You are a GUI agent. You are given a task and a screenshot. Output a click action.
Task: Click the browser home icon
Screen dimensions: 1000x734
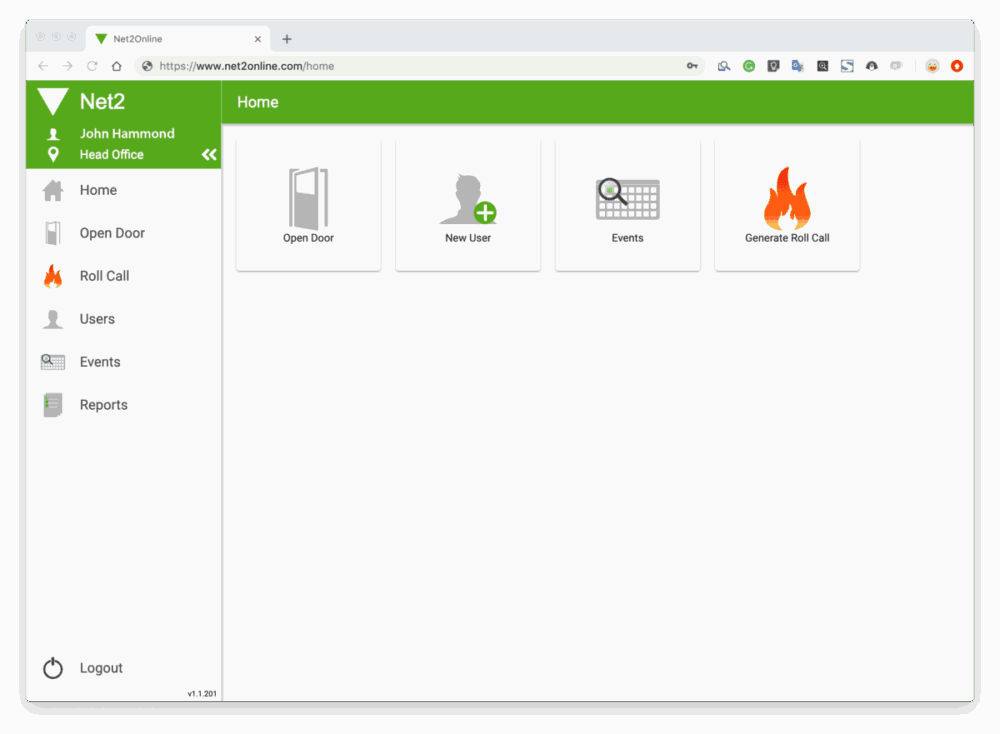point(117,66)
